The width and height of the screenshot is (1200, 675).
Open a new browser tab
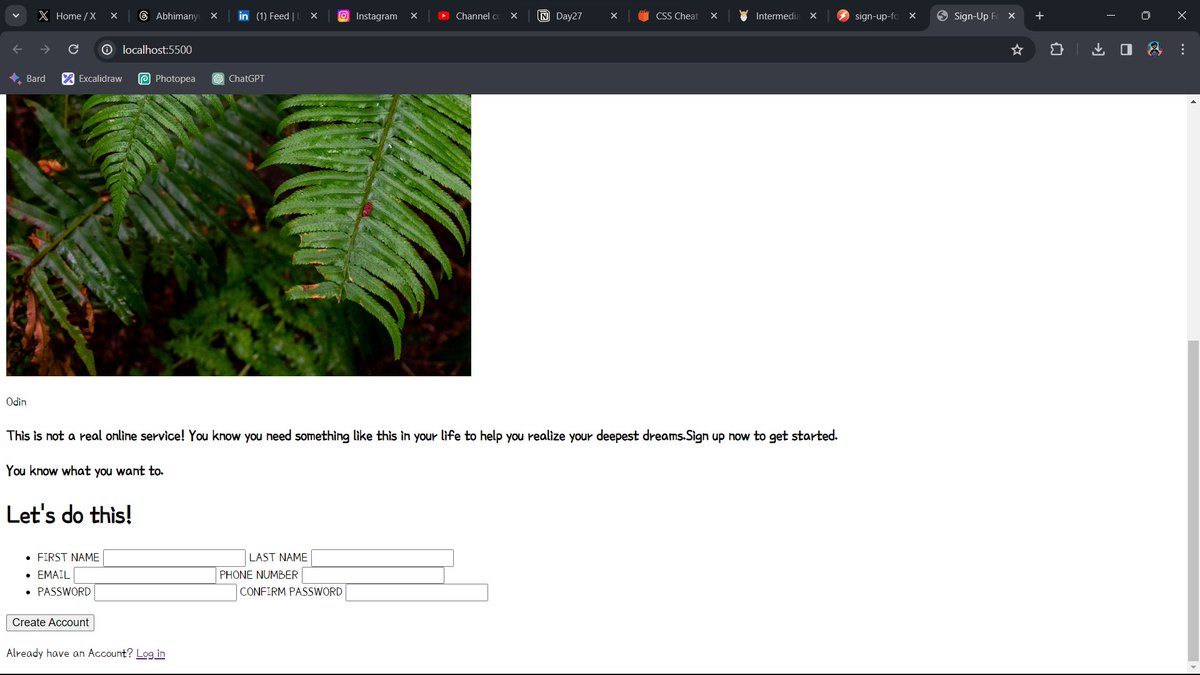click(1040, 16)
